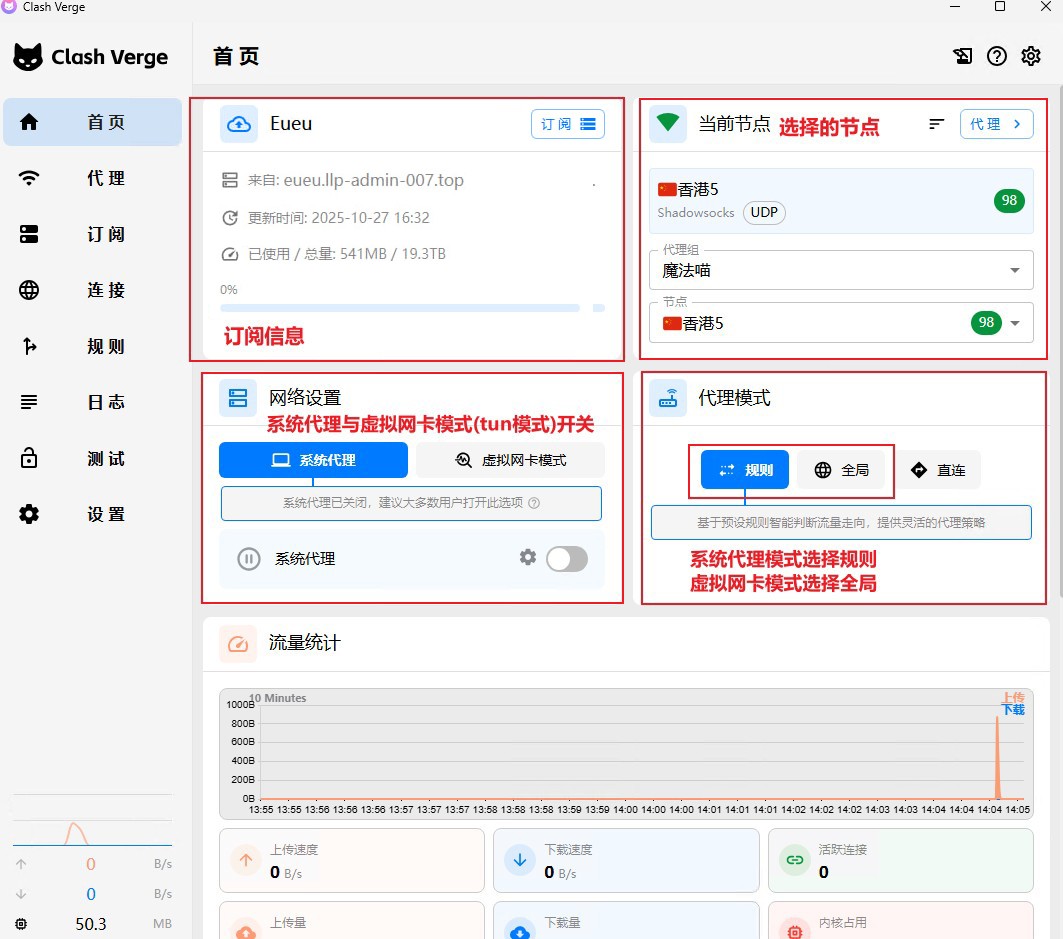Click the 订阅 button in Eueu card

point(567,124)
